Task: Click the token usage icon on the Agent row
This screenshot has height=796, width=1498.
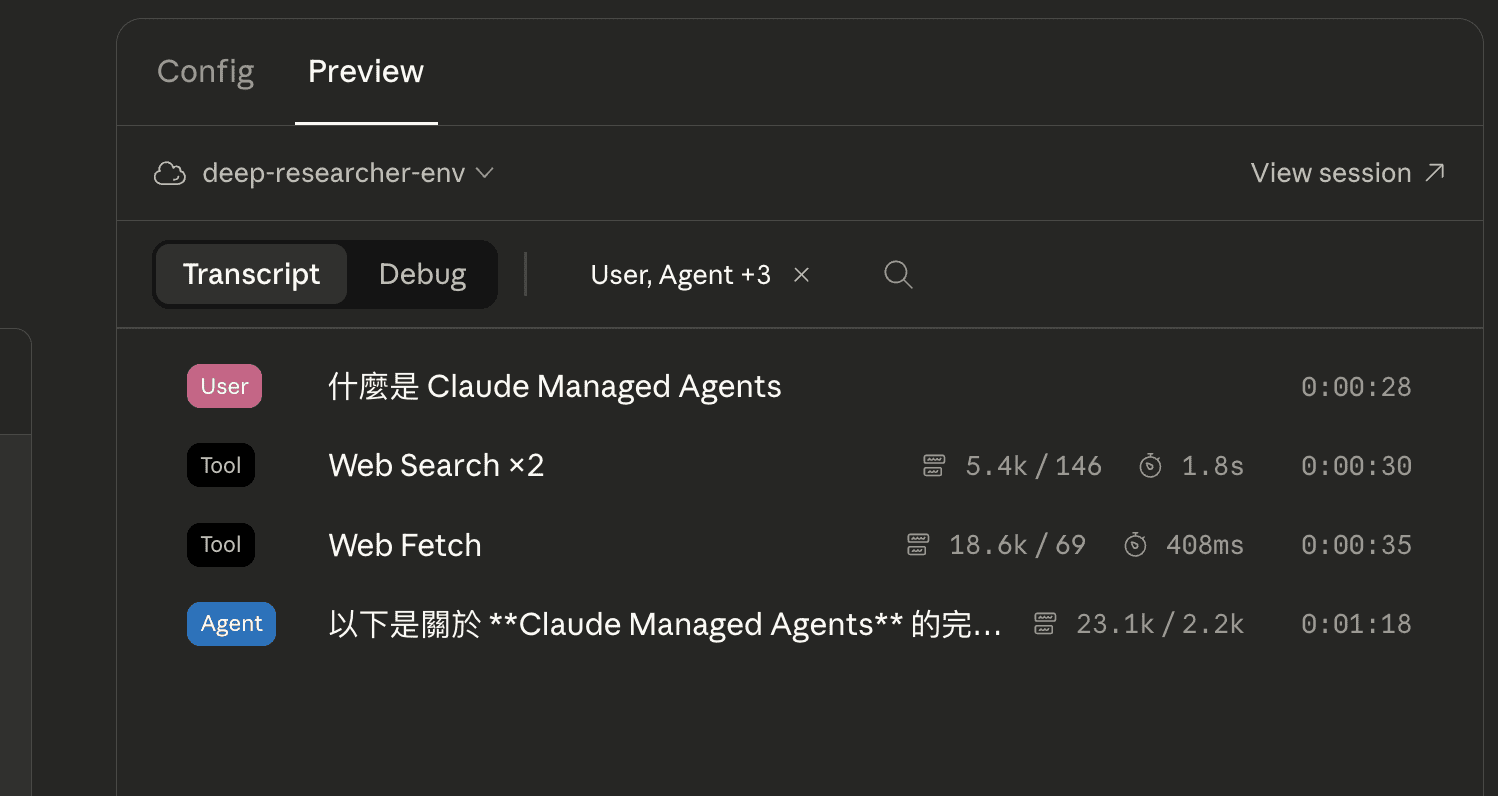Action: (x=1044, y=623)
